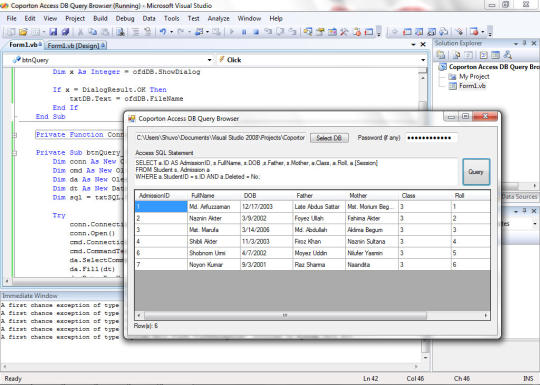
Task: Click the New Project toolbar icon
Action: 11,32
